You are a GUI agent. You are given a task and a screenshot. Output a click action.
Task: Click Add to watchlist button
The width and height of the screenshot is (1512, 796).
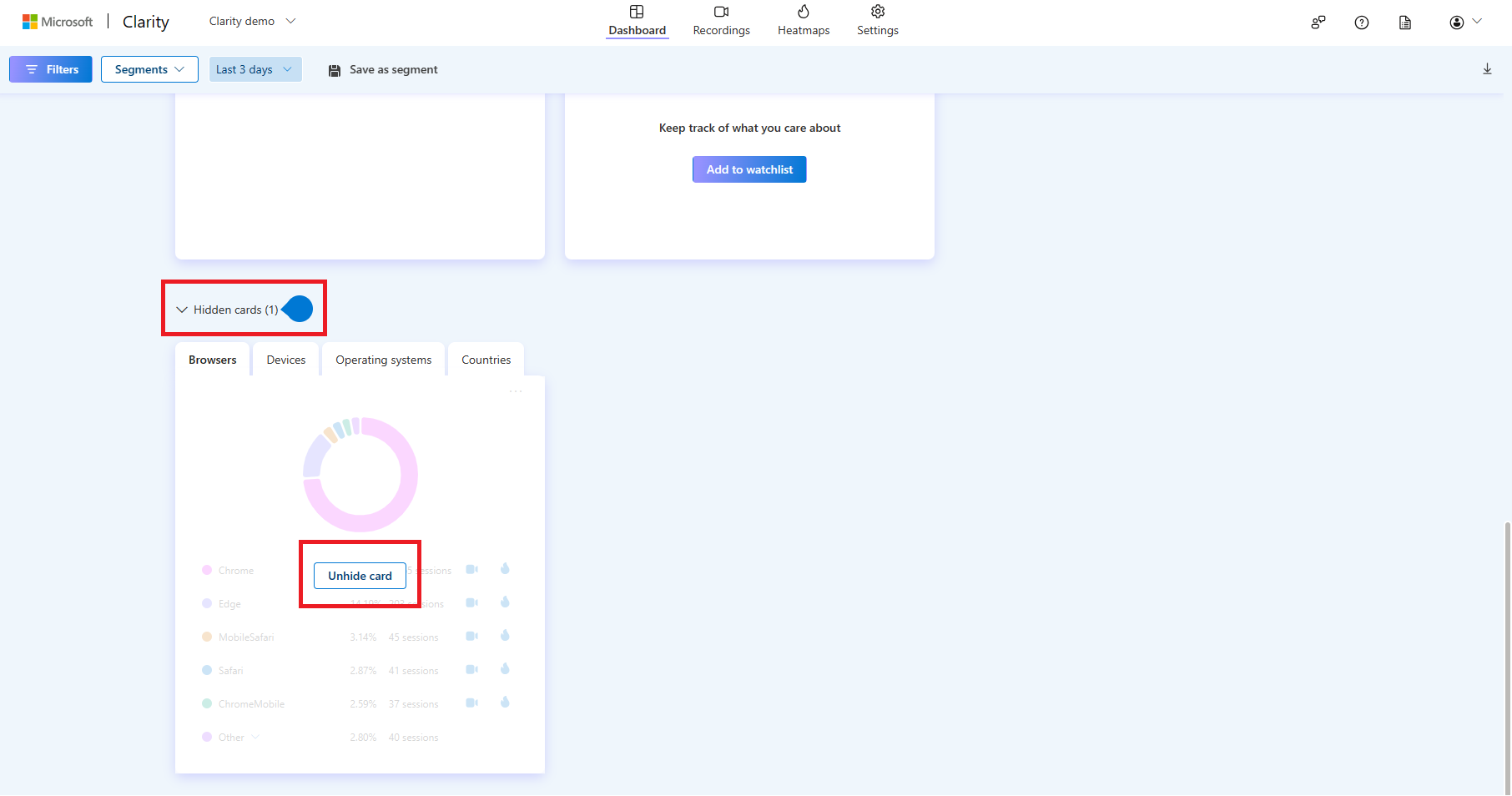749,169
